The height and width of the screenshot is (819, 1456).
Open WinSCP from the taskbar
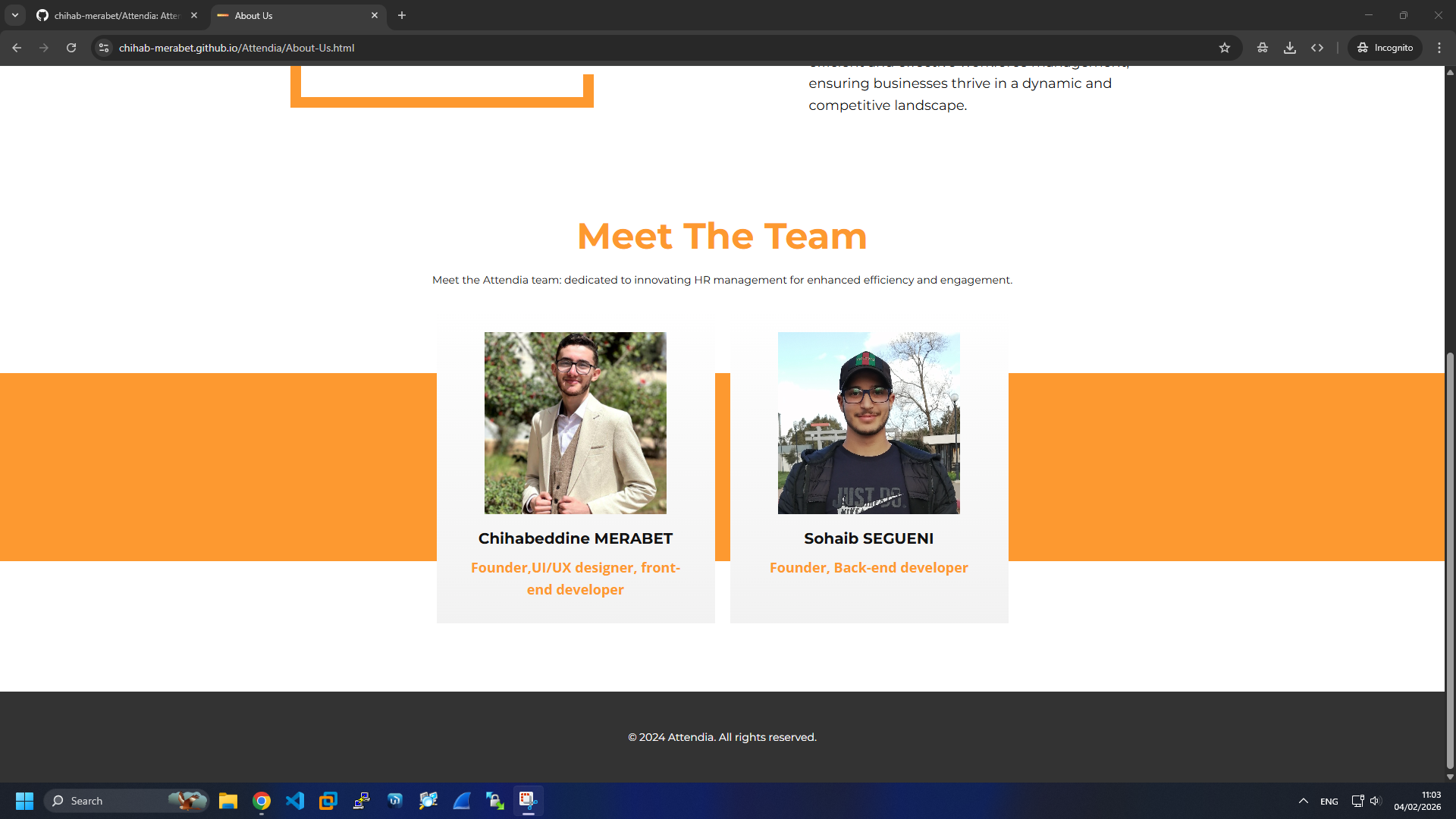click(x=495, y=801)
